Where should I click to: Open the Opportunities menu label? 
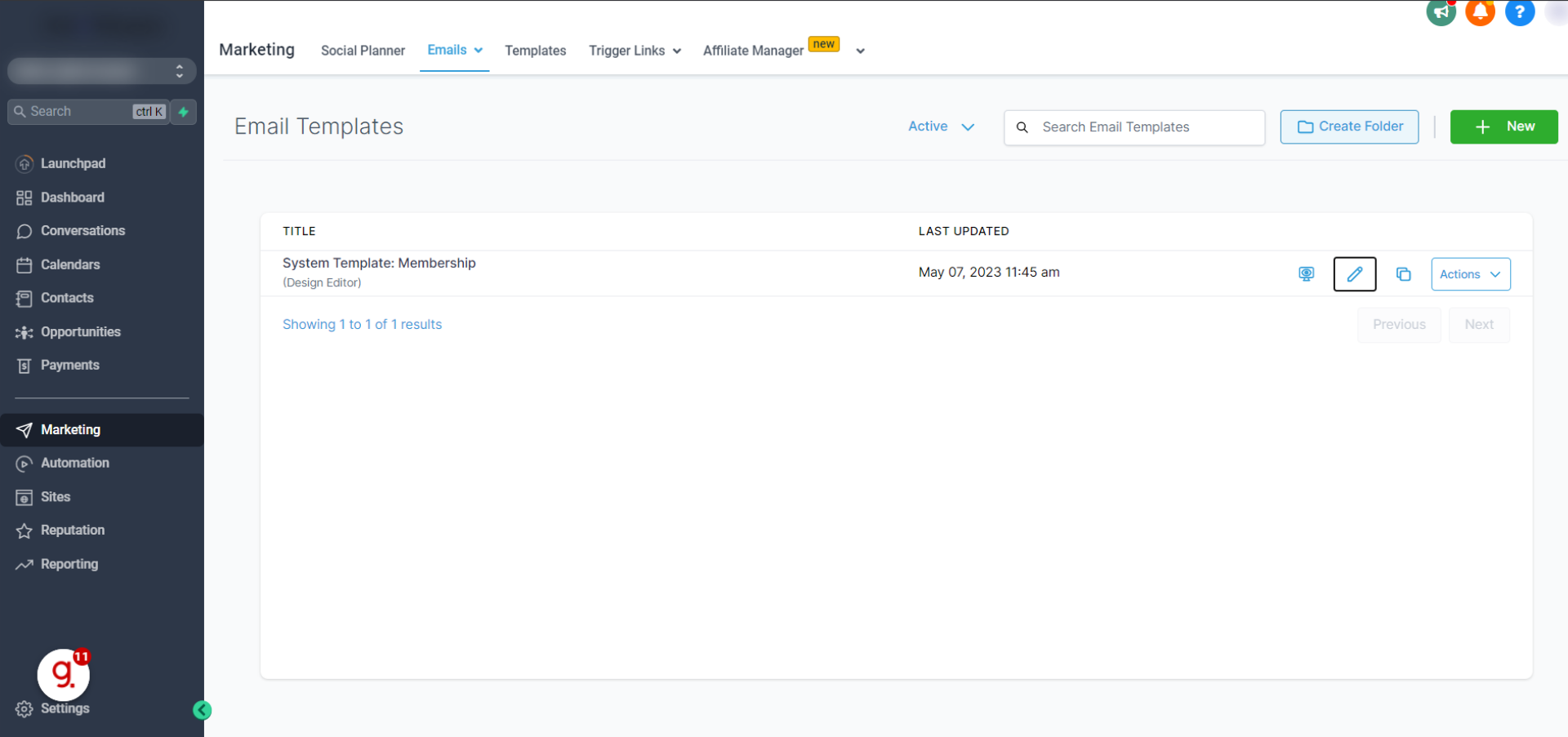click(x=81, y=332)
